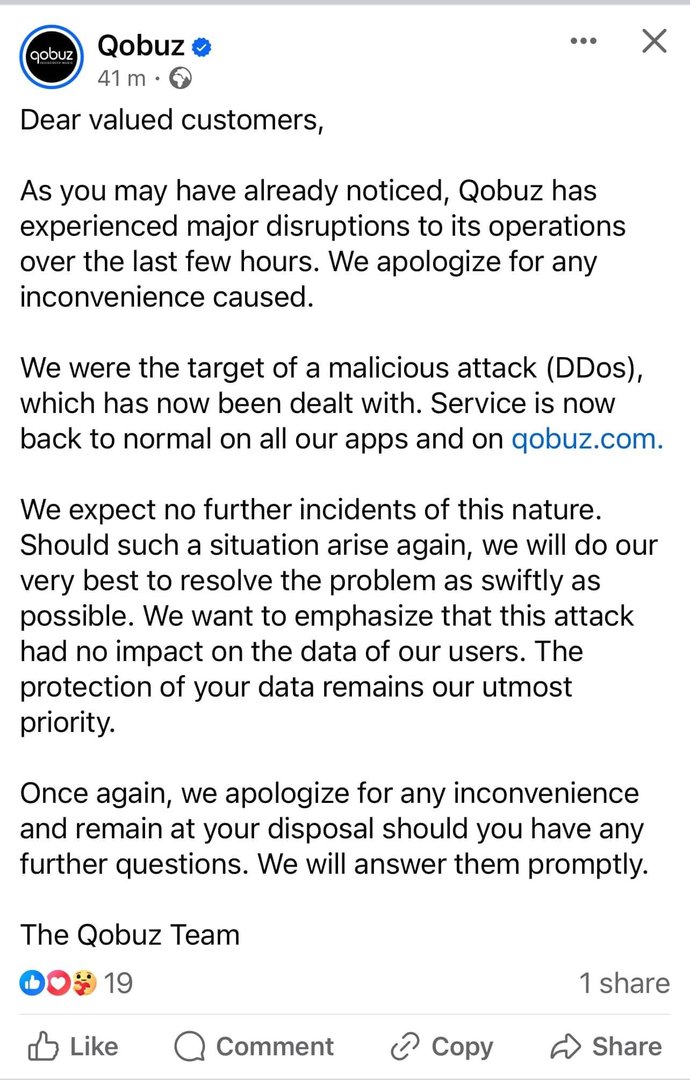
Task: View the 19 reactions count list
Action: pyautogui.click(x=118, y=984)
